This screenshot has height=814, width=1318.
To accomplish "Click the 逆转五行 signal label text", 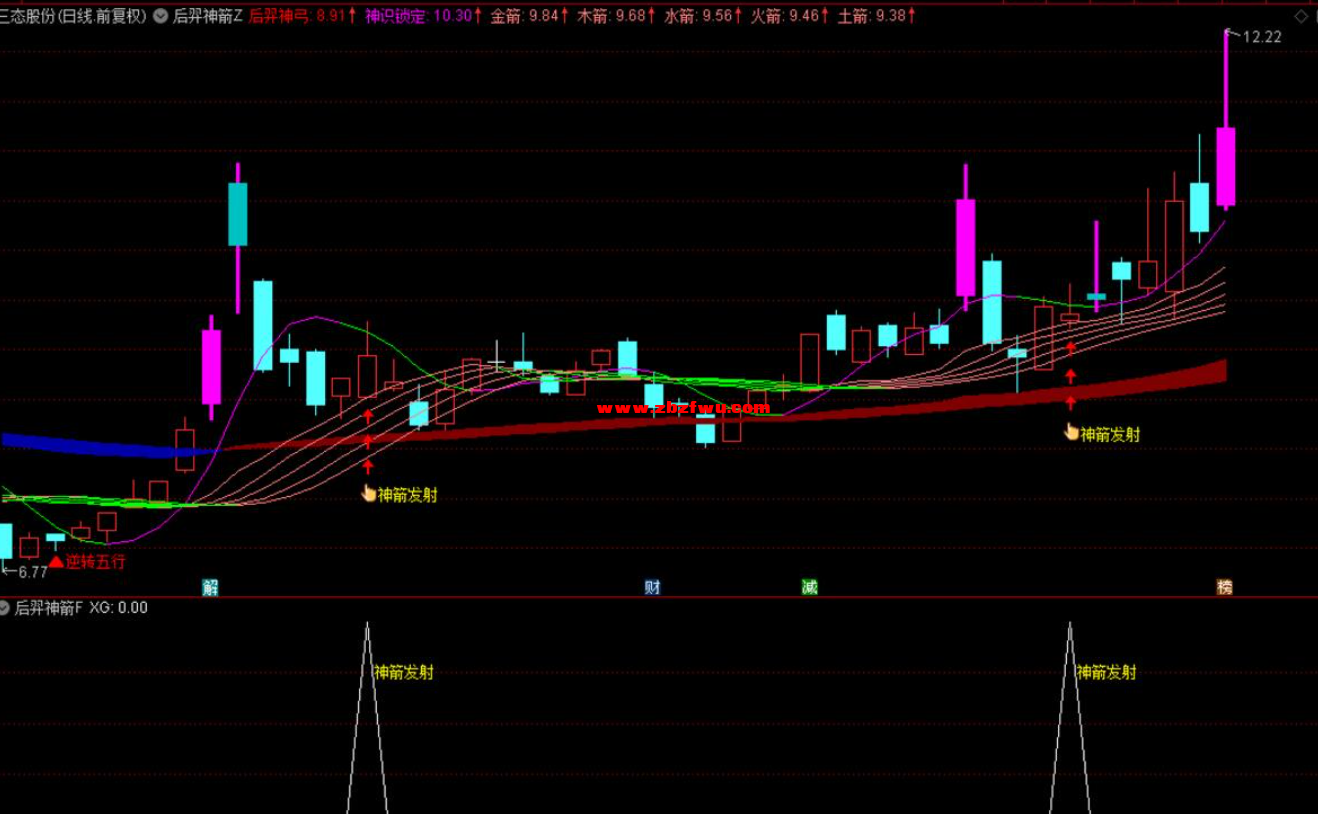I will click(x=96, y=561).
